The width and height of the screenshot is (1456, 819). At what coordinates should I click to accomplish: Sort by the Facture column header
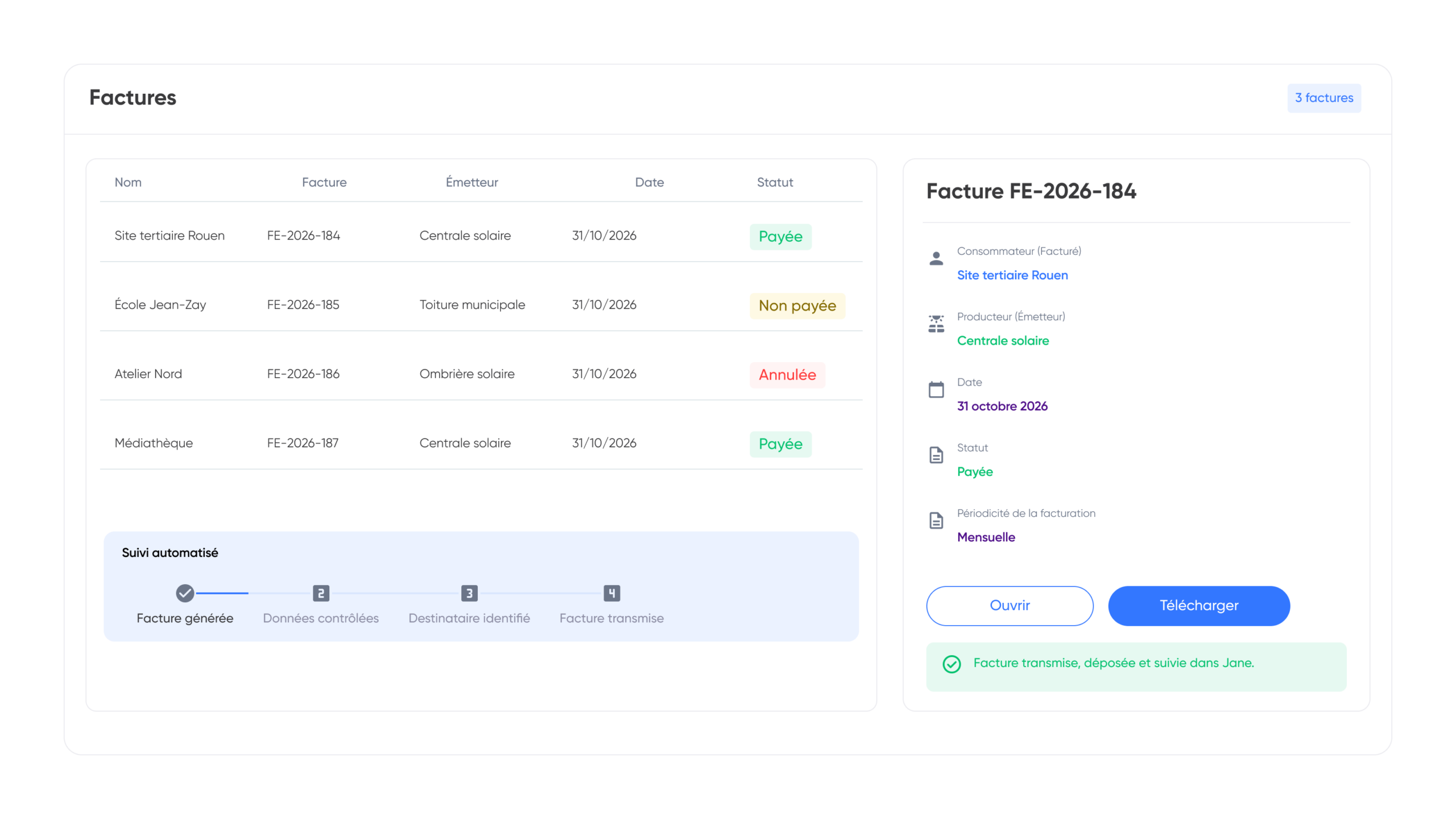[x=324, y=182]
